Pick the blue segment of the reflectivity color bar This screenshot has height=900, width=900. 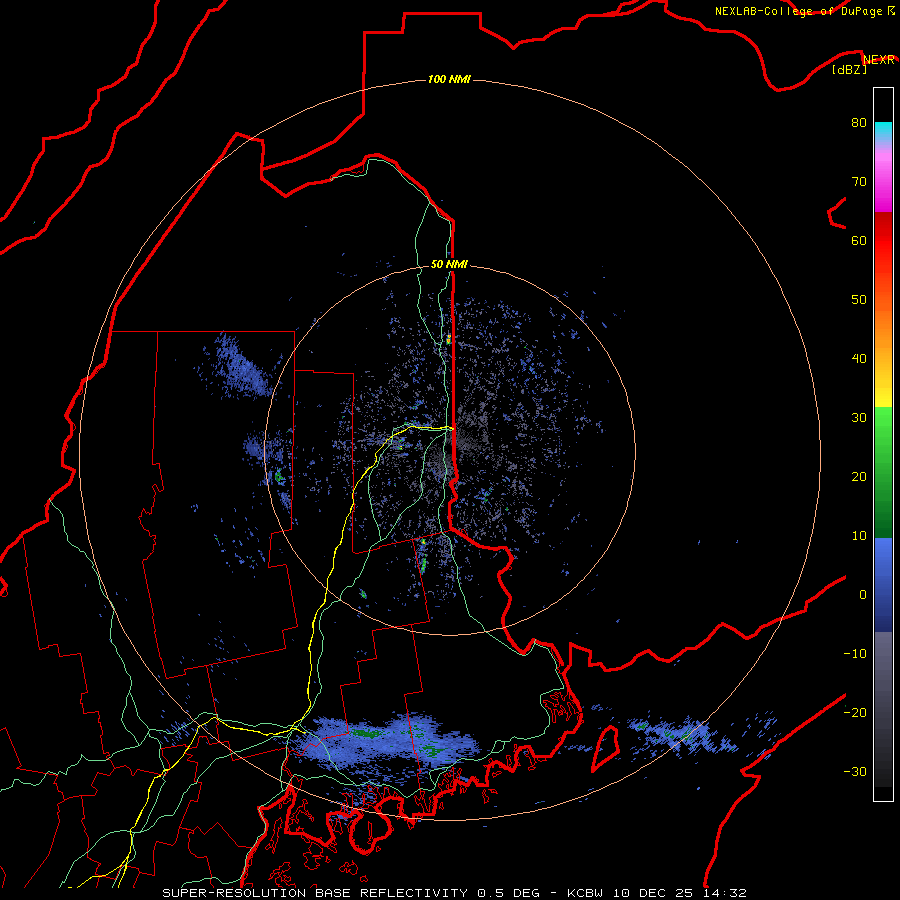pyautogui.click(x=883, y=585)
